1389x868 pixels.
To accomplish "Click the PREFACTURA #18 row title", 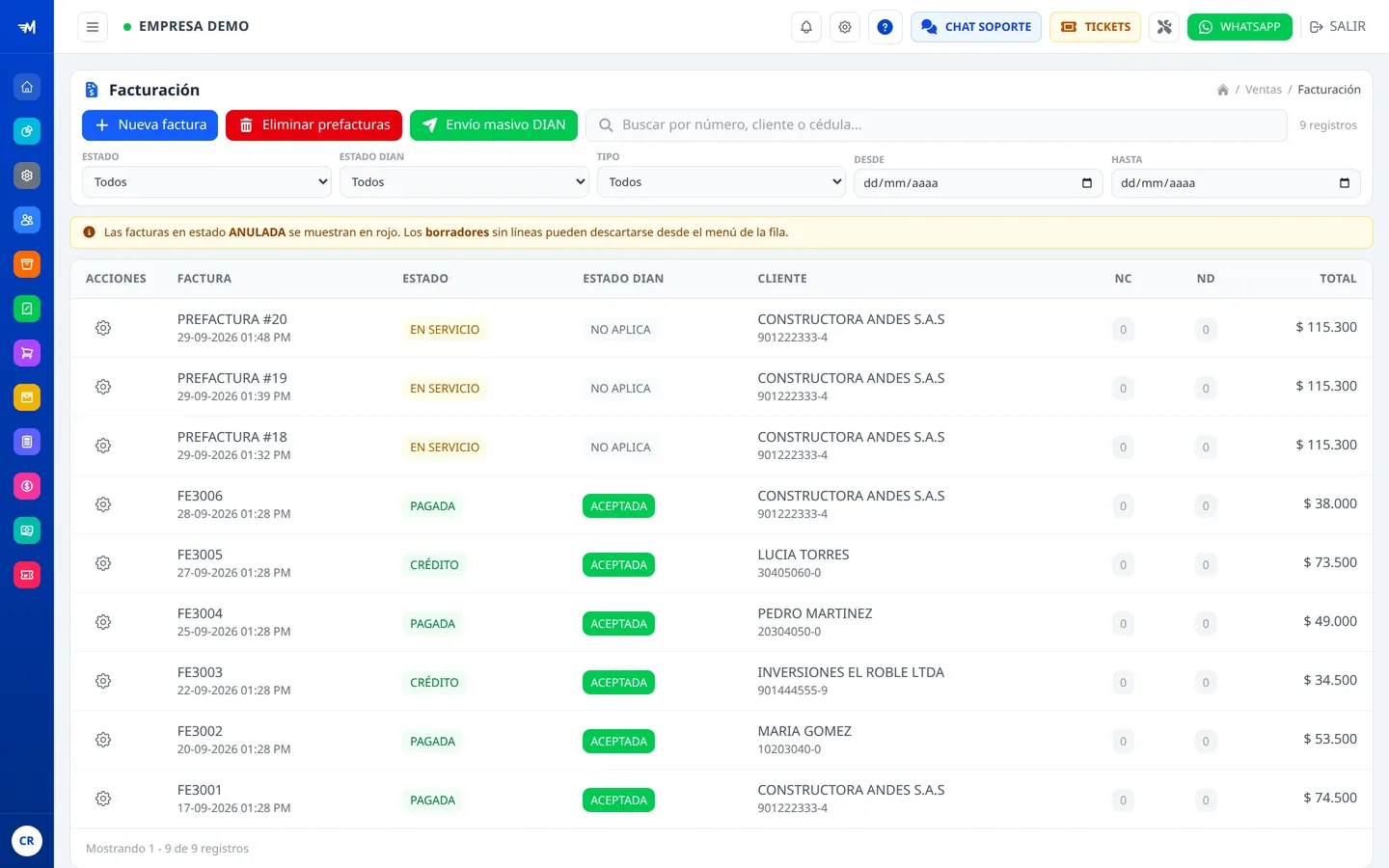I will pos(232,437).
